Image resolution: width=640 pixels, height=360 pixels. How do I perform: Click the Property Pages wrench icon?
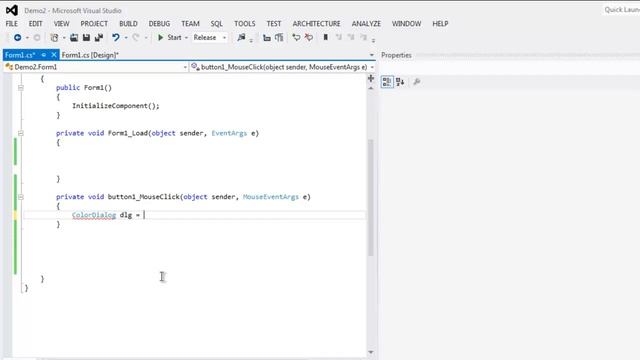[416, 82]
